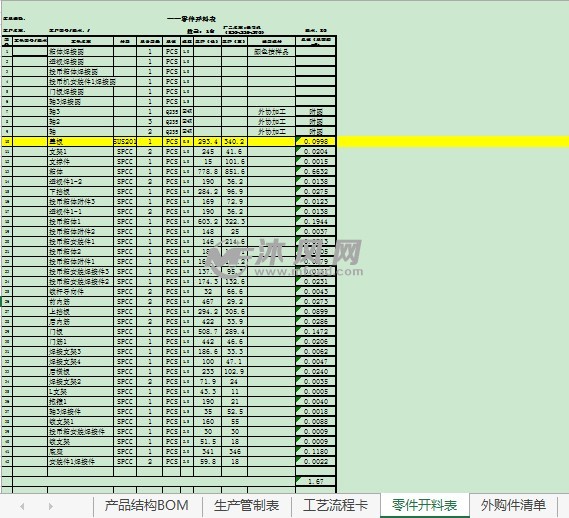This screenshot has height=518, width=569.
Task: Click the length cell 284.2
Action: [x=208, y=191]
